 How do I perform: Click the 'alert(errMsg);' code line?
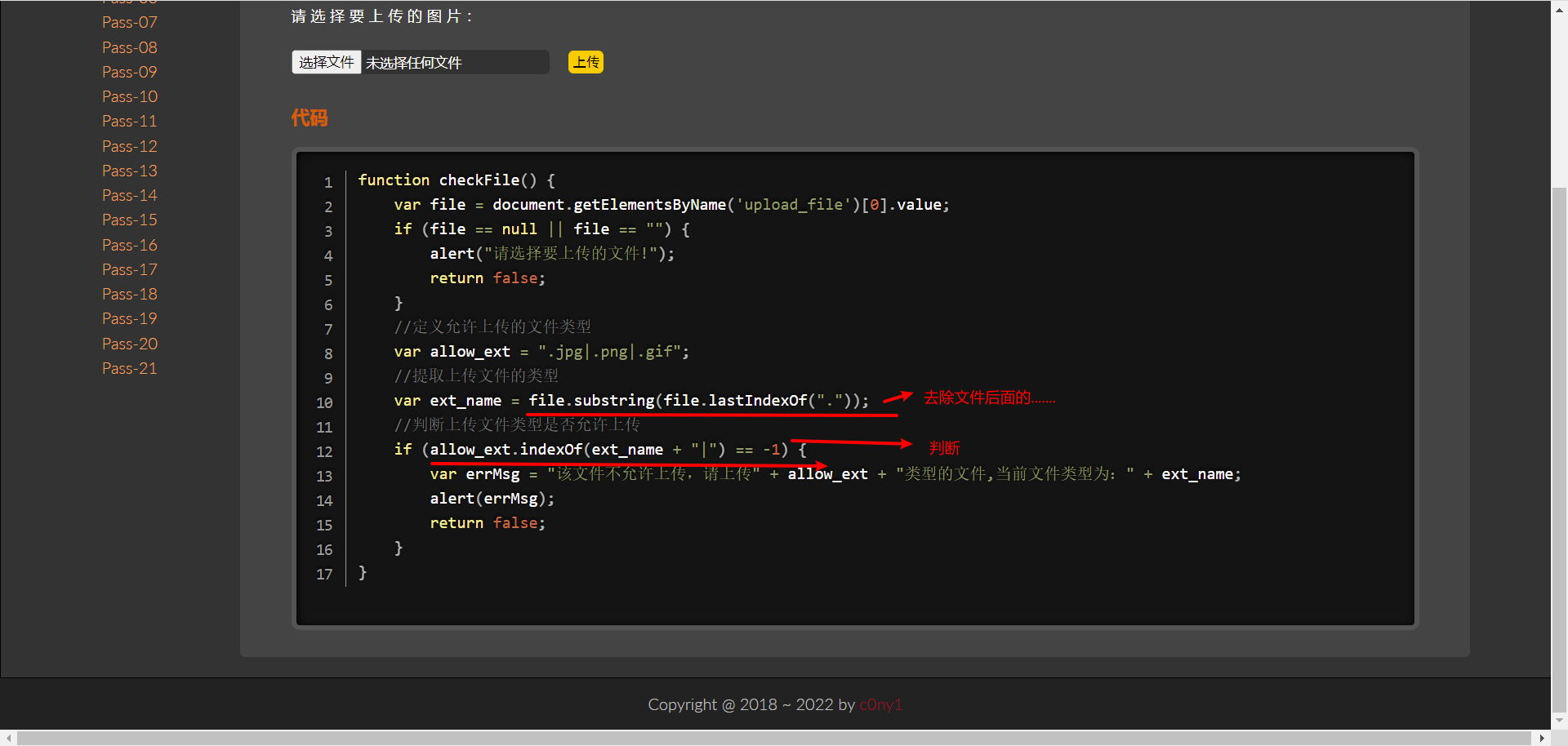(x=492, y=499)
